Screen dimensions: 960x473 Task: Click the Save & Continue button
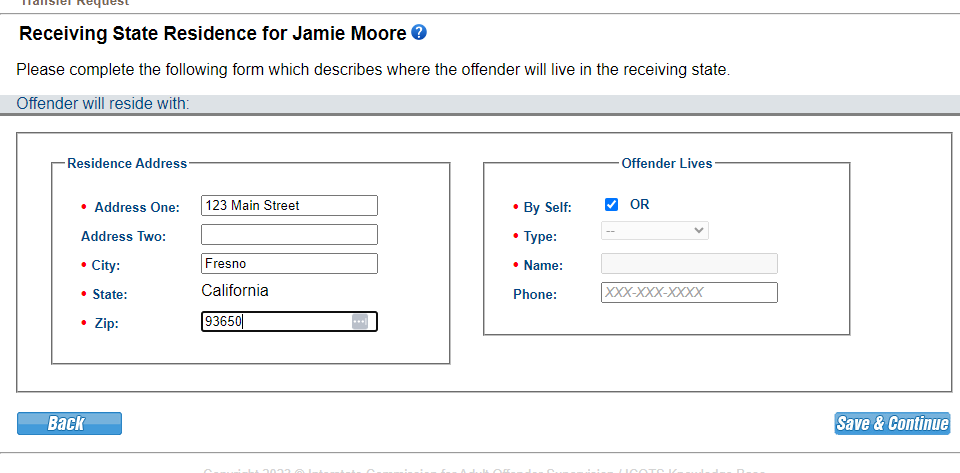pos(892,423)
